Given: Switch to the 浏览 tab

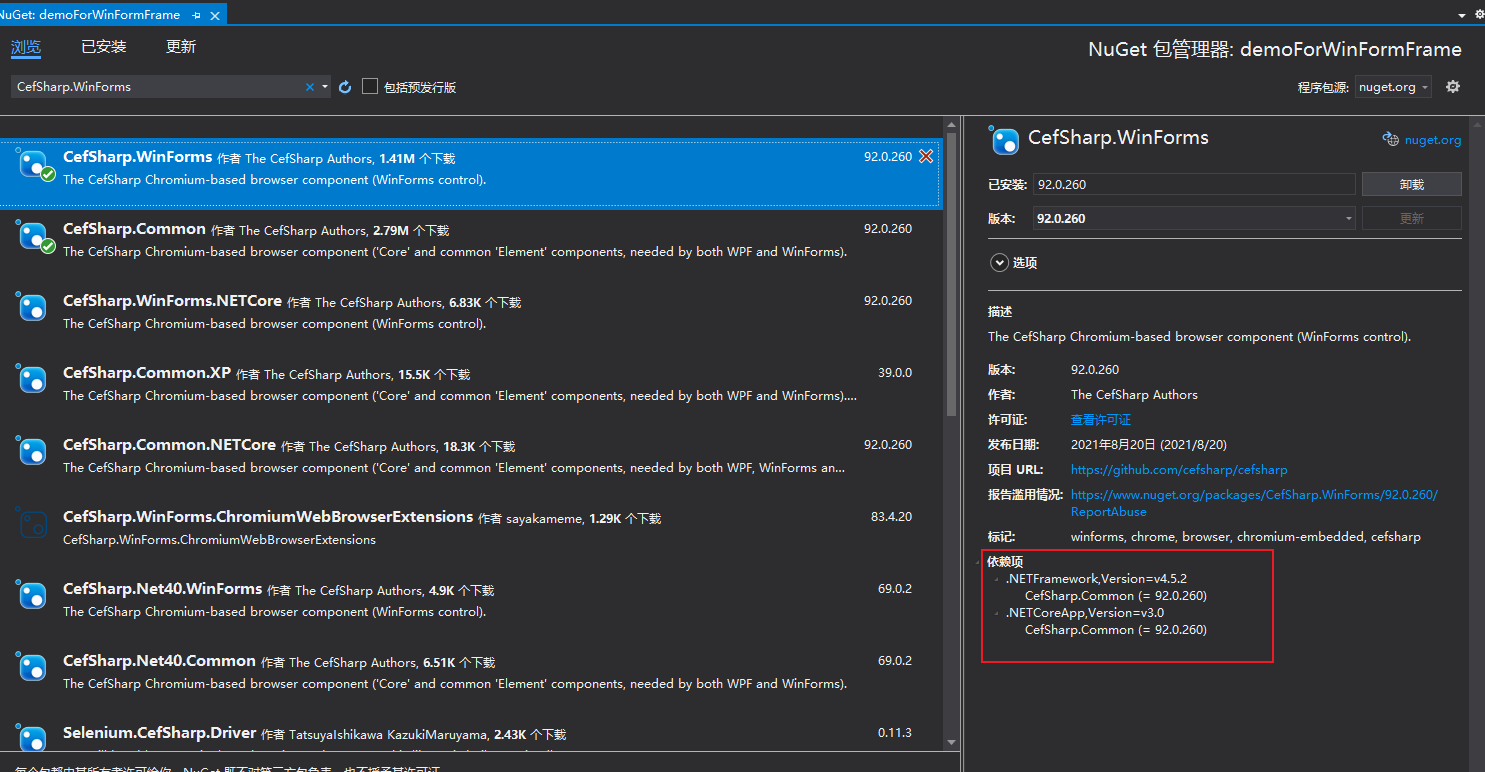Looking at the screenshot, I should pos(26,47).
